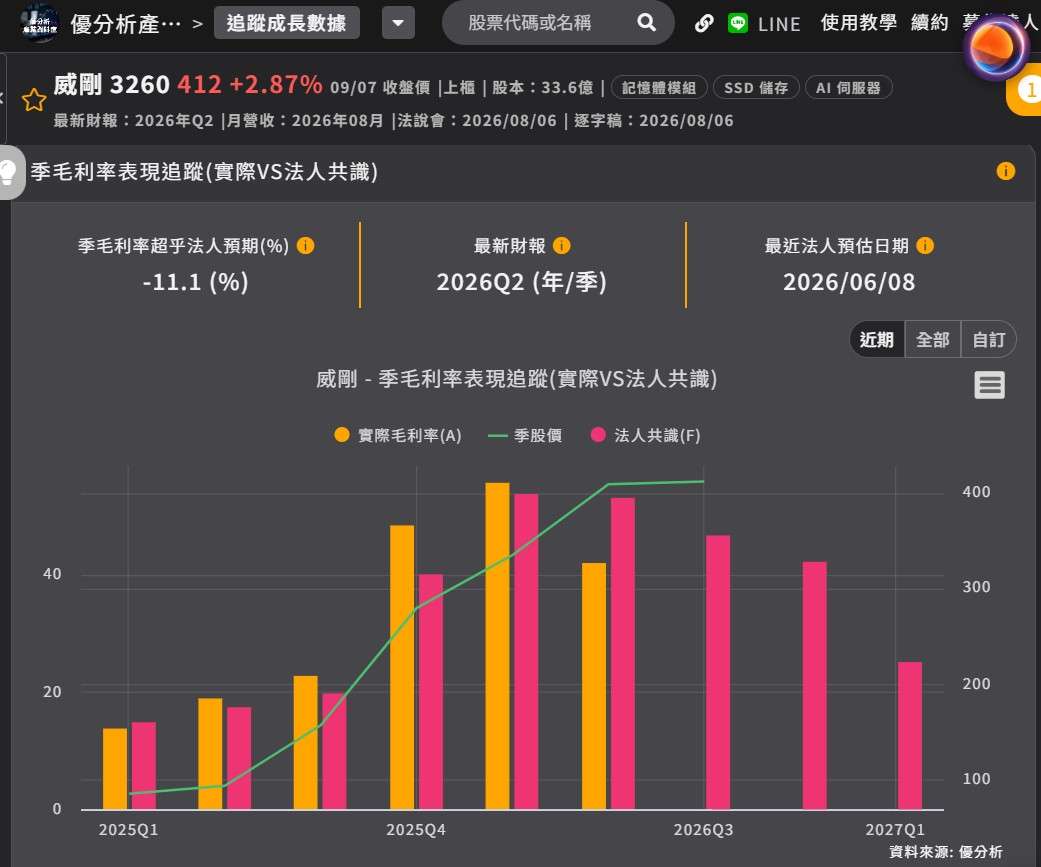The image size is (1041, 867).
Task: Switch to the 近期 range tab
Action: pyautogui.click(x=877, y=339)
